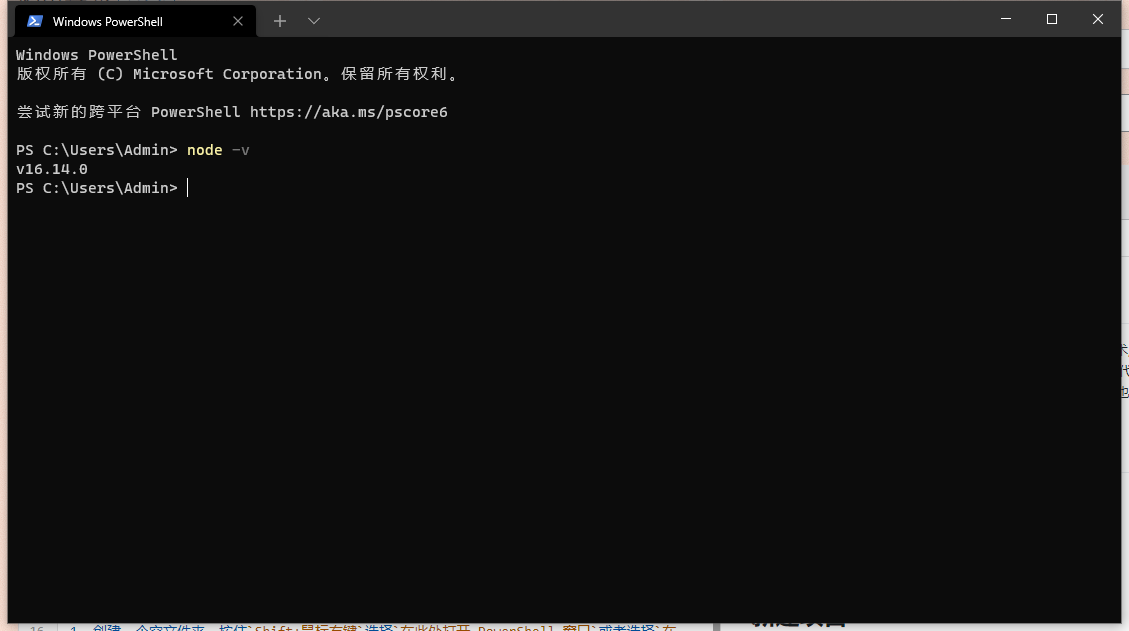Click line number 16 in background editor
1129x631 pixels.
point(37,627)
